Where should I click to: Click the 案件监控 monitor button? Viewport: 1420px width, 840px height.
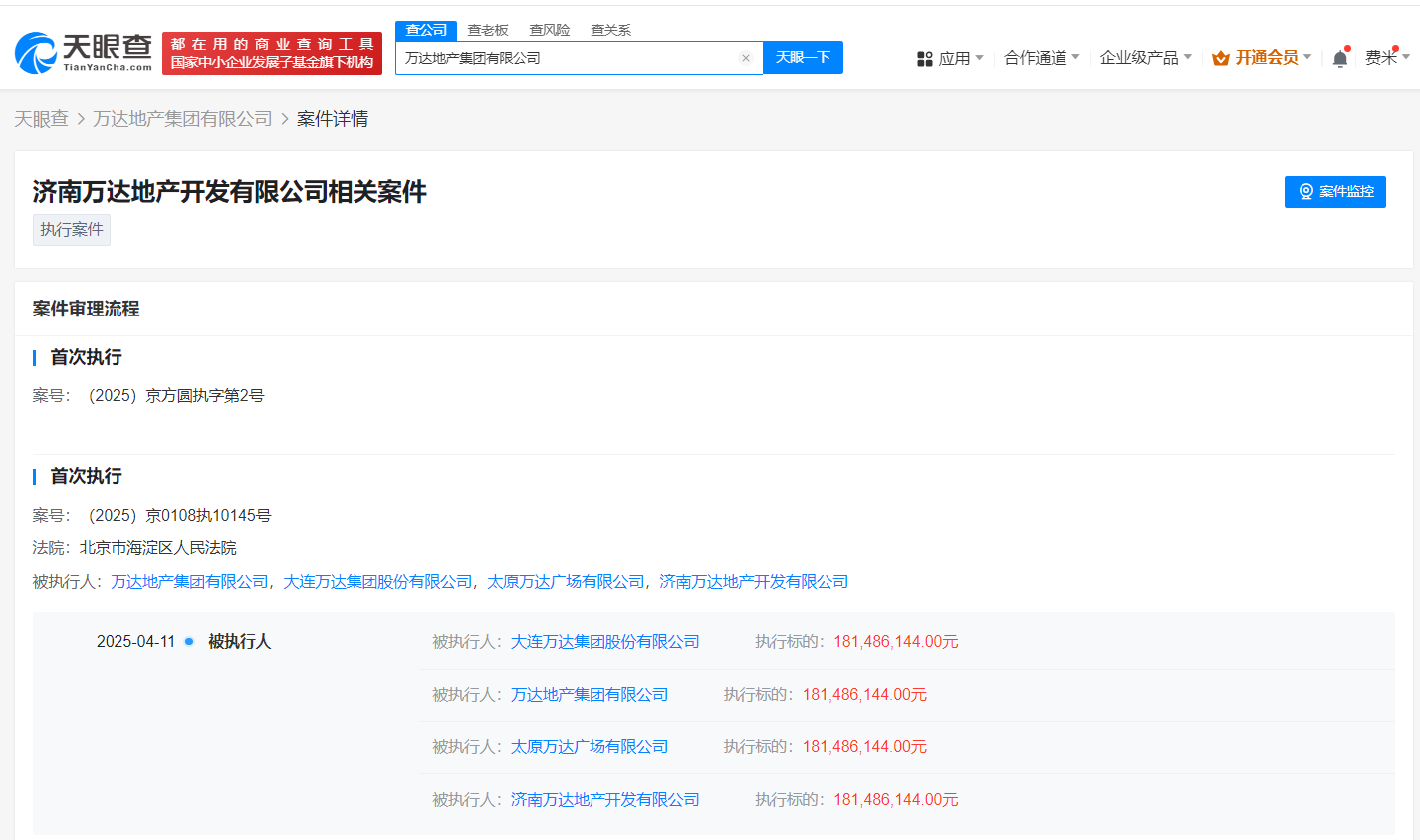1335,192
